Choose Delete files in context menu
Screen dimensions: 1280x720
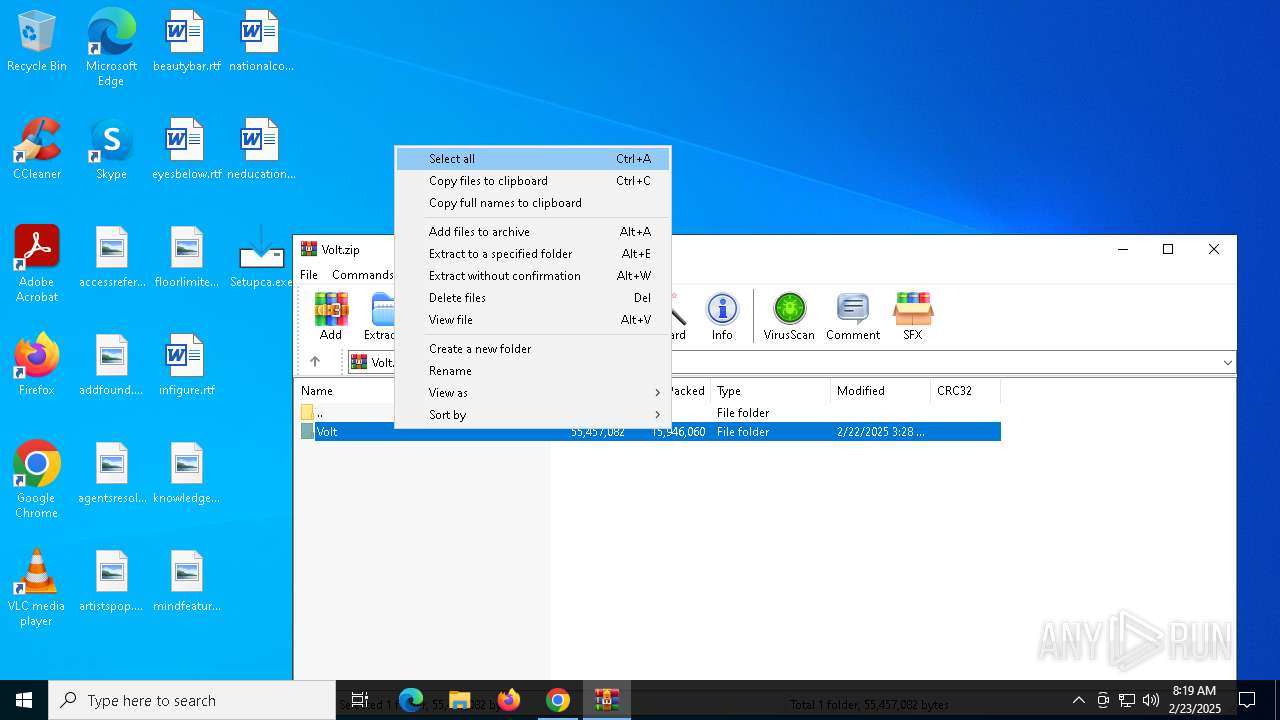point(533,298)
